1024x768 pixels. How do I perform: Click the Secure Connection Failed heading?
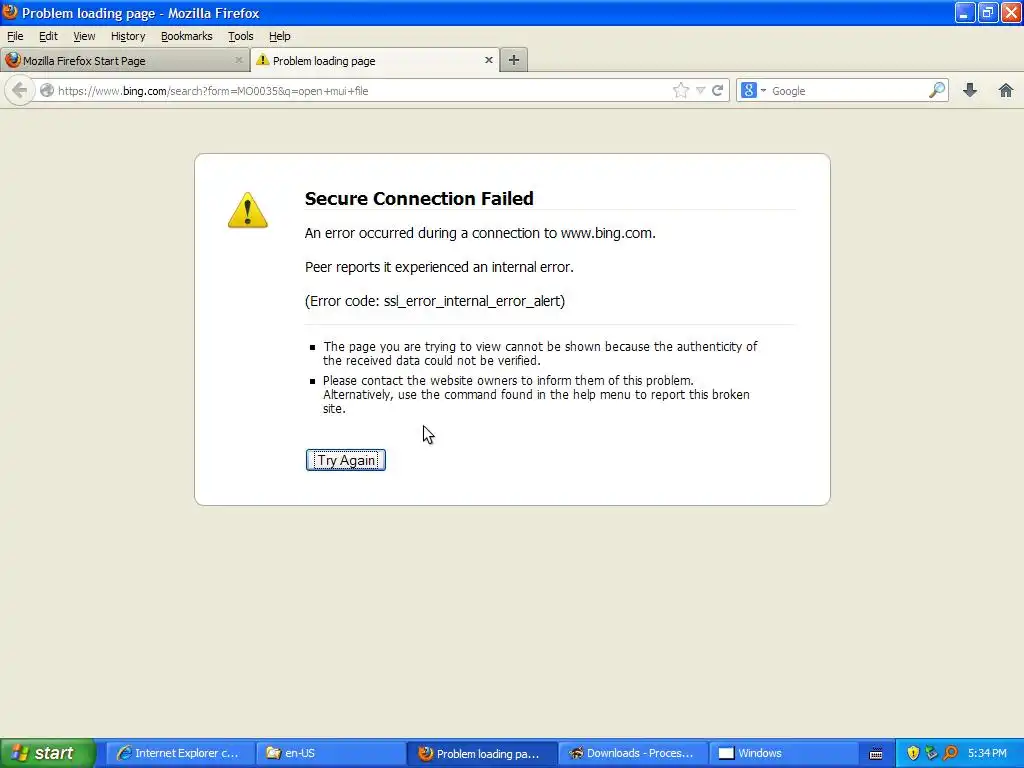[x=419, y=199]
